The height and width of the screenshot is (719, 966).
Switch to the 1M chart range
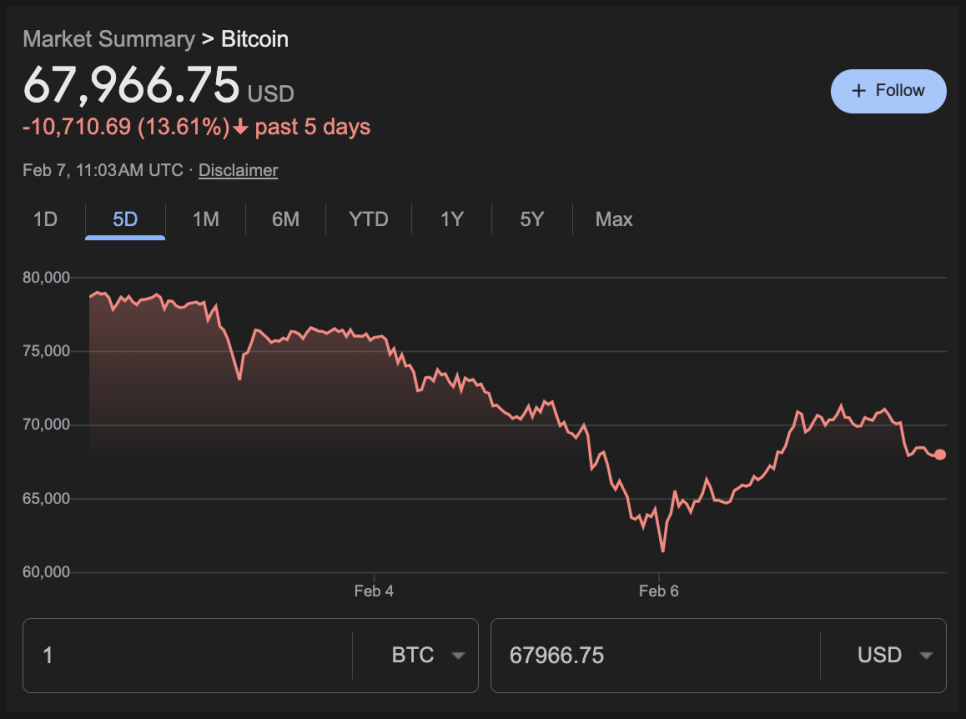(x=205, y=219)
